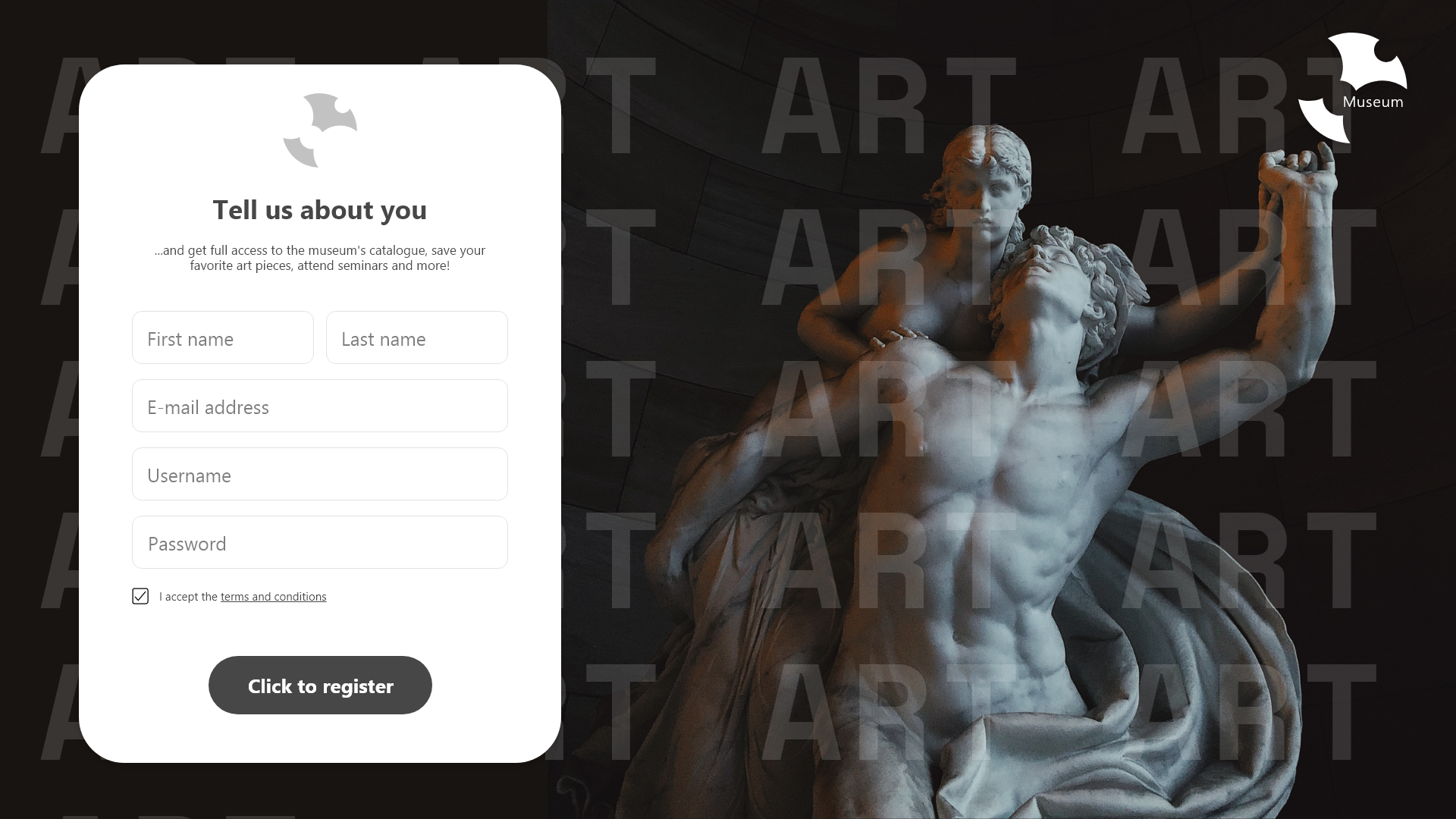Viewport: 1456px width, 819px height.
Task: Select the Username input box
Action: [320, 474]
